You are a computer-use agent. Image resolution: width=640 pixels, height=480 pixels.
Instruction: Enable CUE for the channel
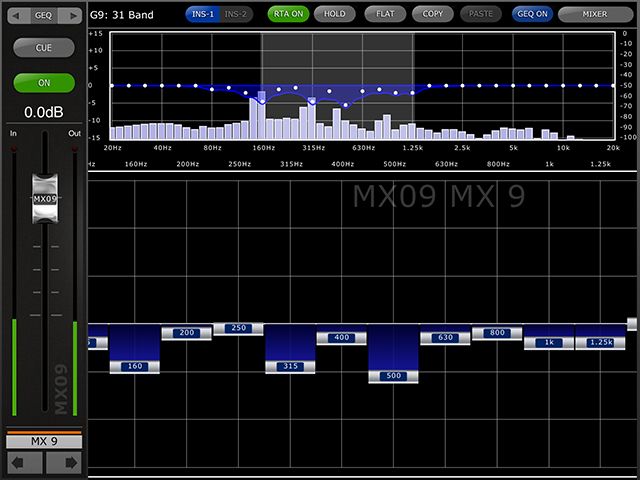[x=43, y=48]
